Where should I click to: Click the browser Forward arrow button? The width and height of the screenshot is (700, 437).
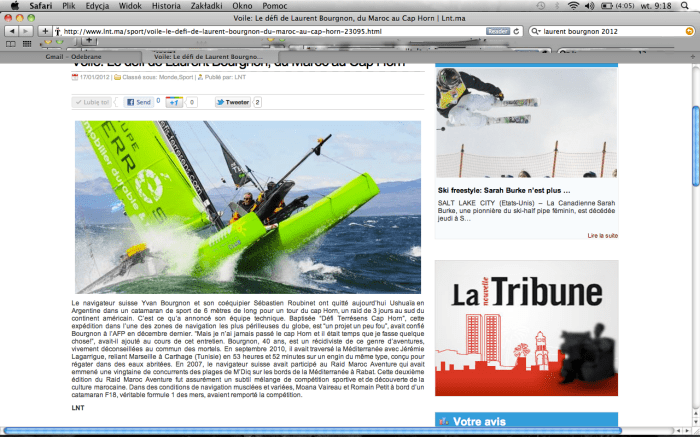pyautogui.click(x=27, y=31)
